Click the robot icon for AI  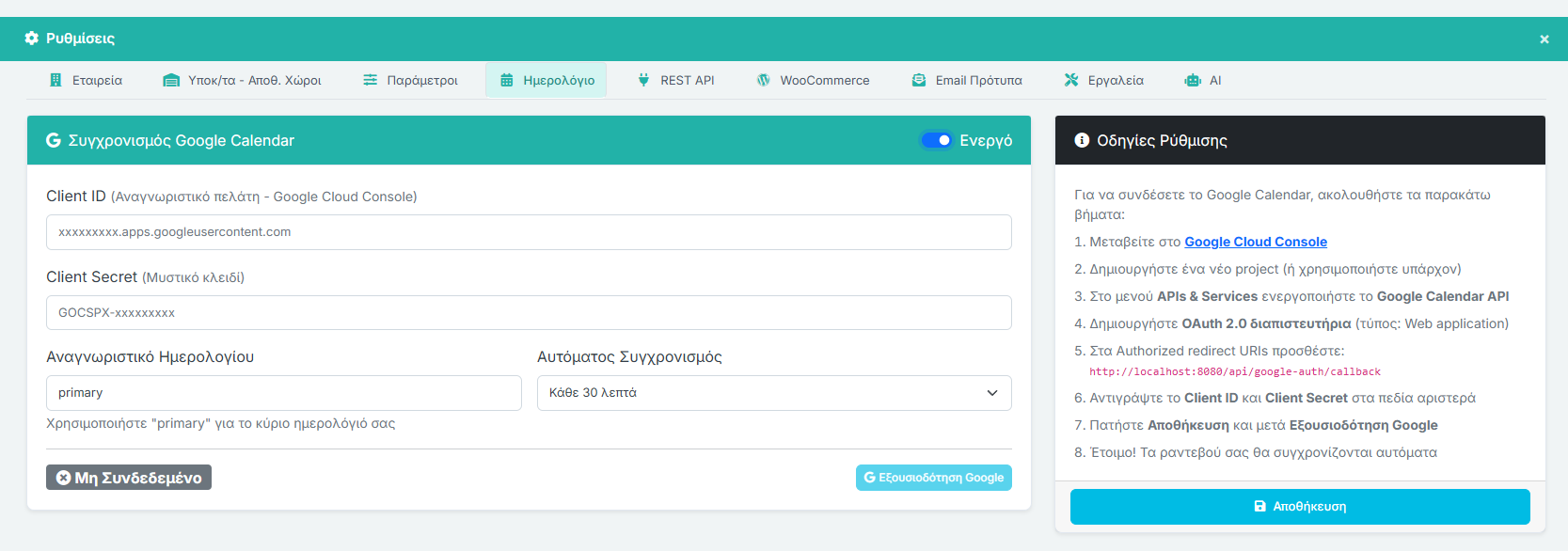pos(1193,80)
